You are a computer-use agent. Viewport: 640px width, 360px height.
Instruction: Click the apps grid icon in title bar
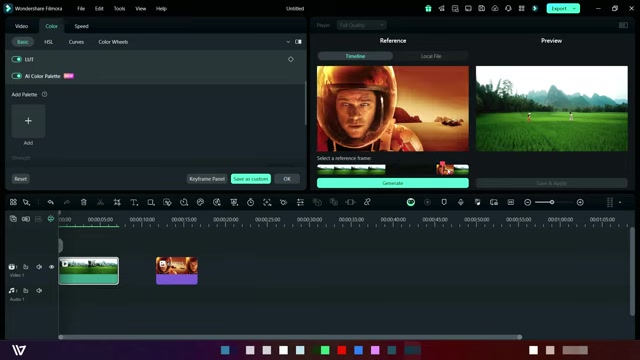522,8
